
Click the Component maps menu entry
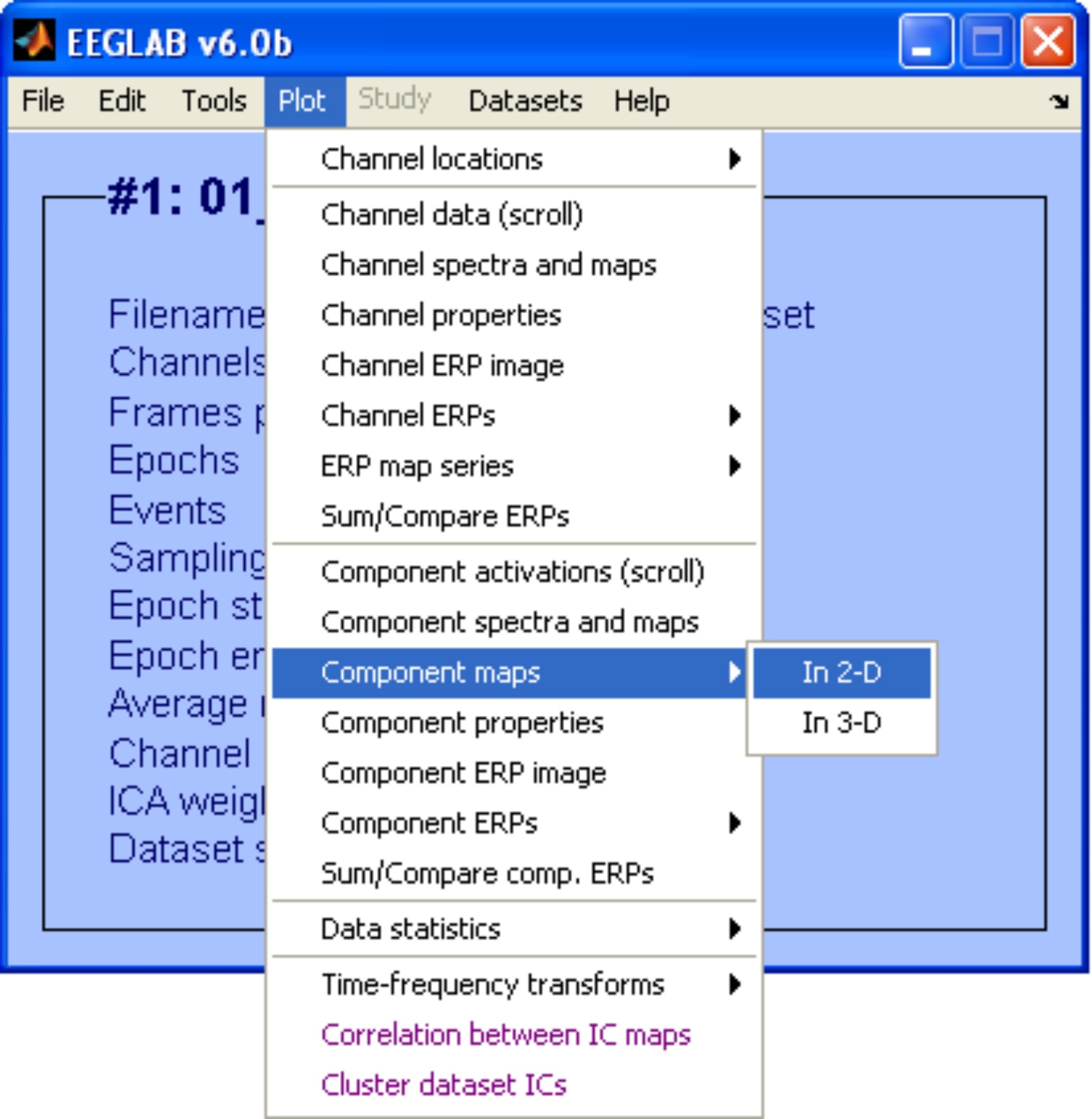509,672
